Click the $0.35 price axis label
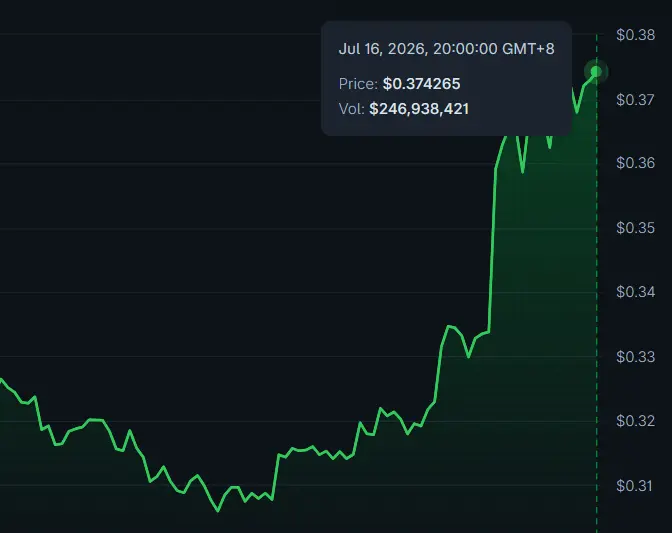The width and height of the screenshot is (672, 533). click(x=635, y=228)
